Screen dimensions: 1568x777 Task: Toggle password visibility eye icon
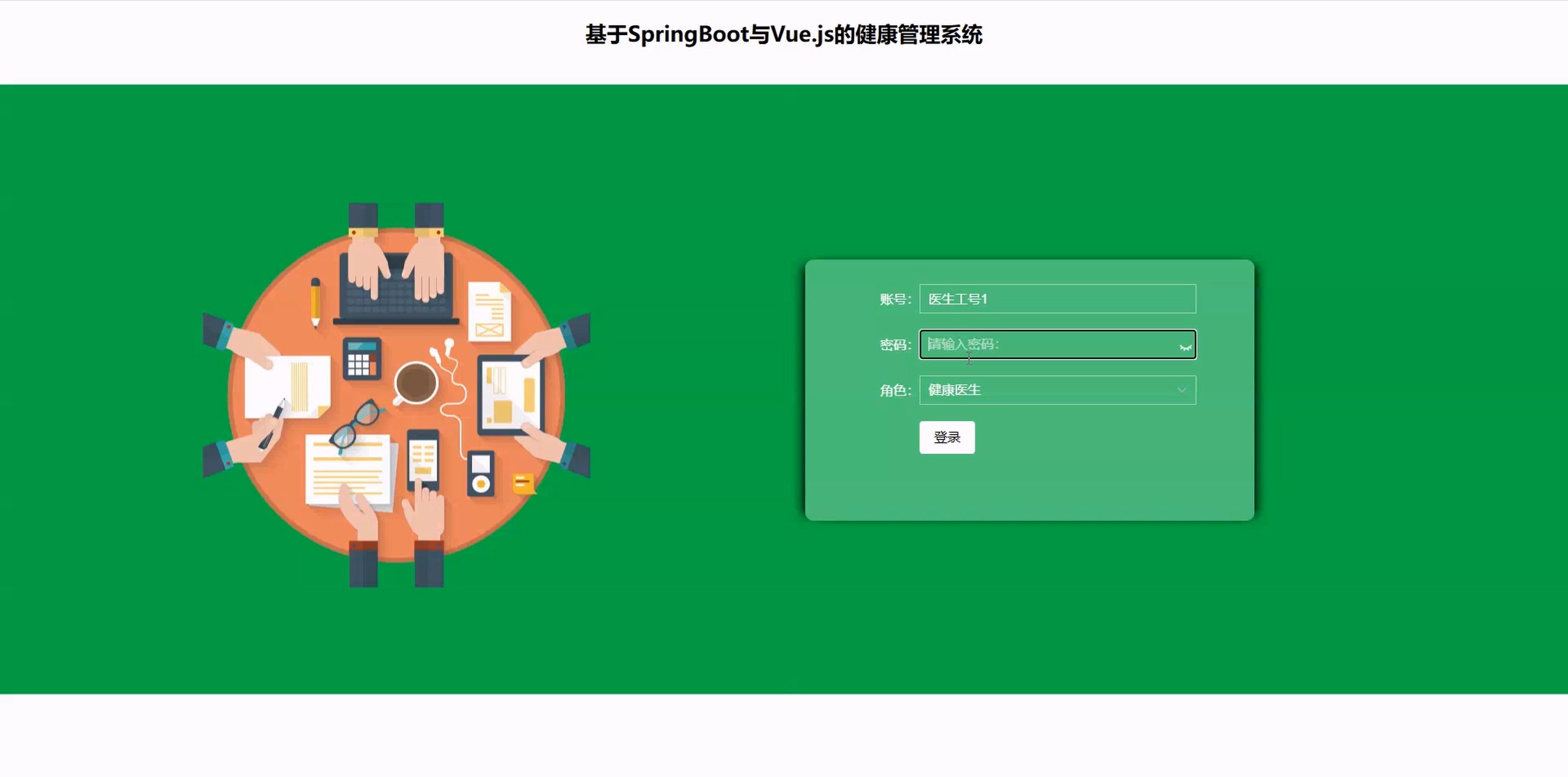[x=1185, y=348]
